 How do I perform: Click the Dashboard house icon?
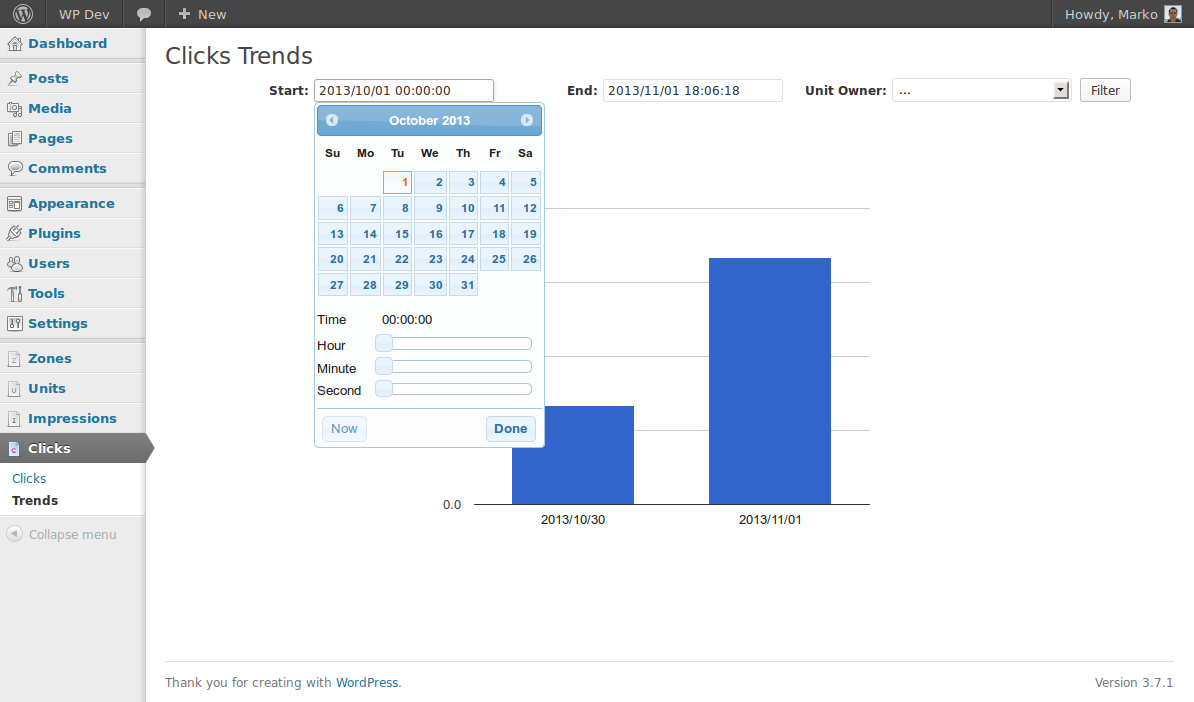coord(14,43)
